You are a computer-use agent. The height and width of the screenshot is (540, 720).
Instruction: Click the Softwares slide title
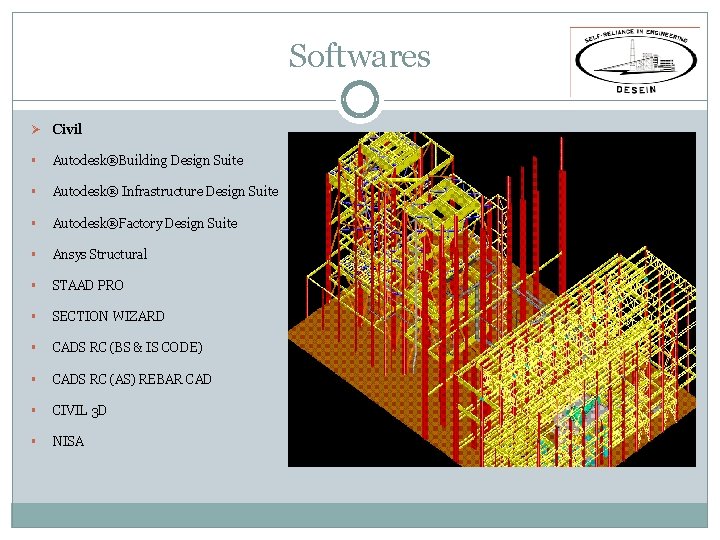click(360, 56)
